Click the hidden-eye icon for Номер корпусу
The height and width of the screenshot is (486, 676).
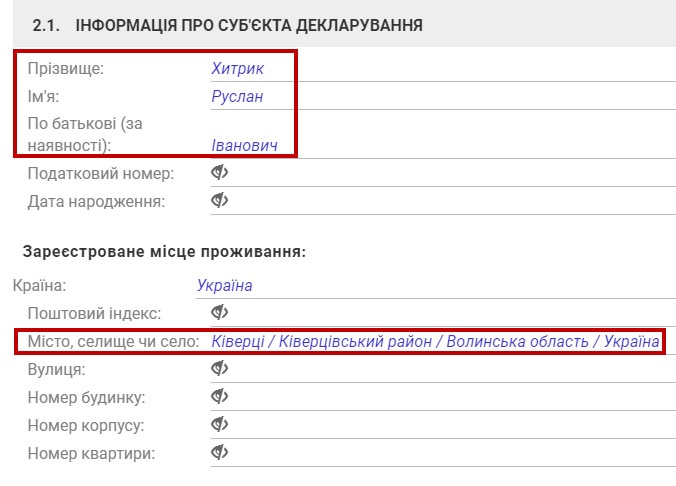click(x=220, y=425)
